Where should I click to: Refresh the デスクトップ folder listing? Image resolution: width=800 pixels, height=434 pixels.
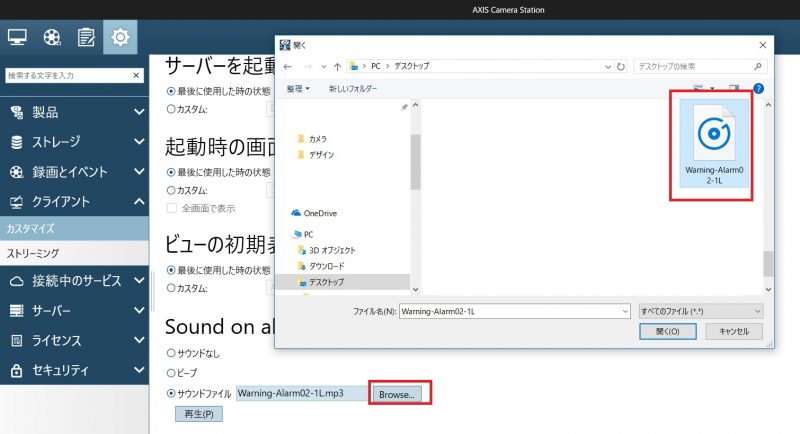[x=621, y=66]
